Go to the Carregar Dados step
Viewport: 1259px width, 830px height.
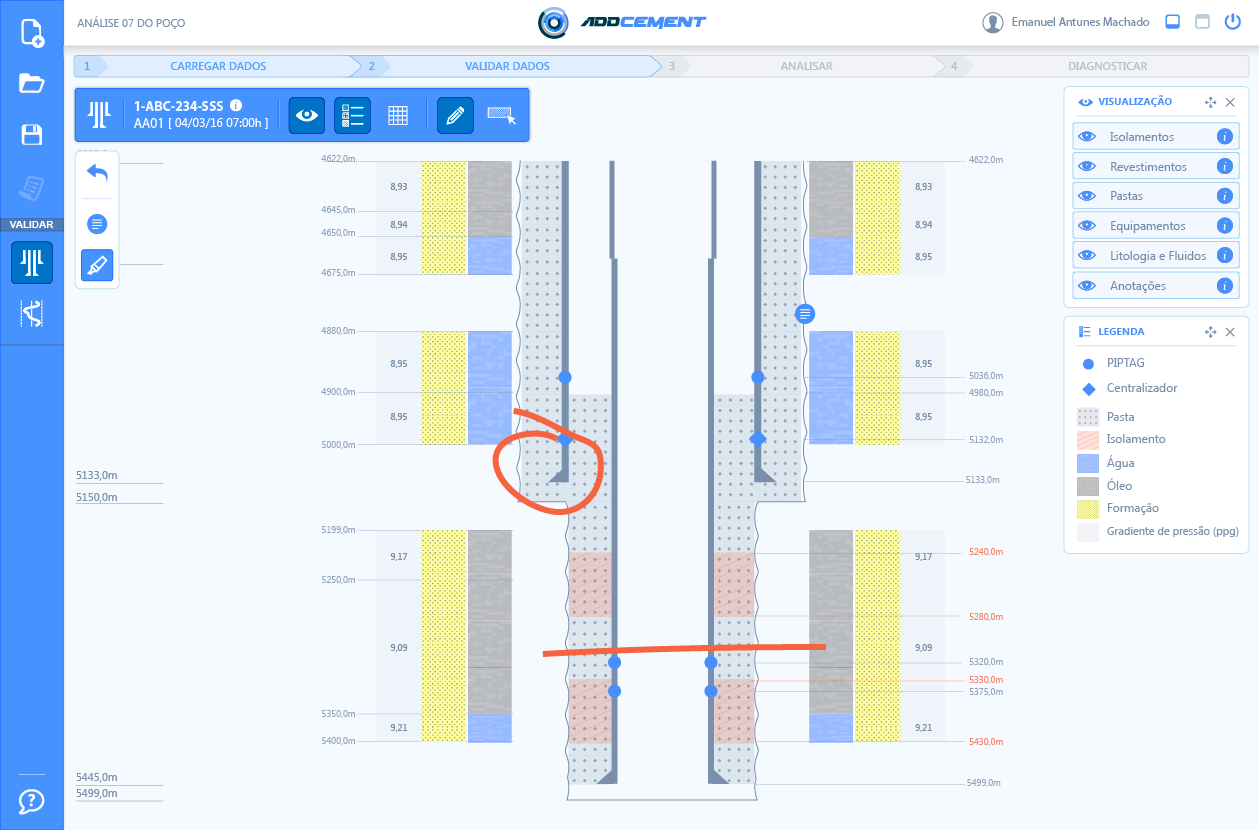pyautogui.click(x=218, y=66)
